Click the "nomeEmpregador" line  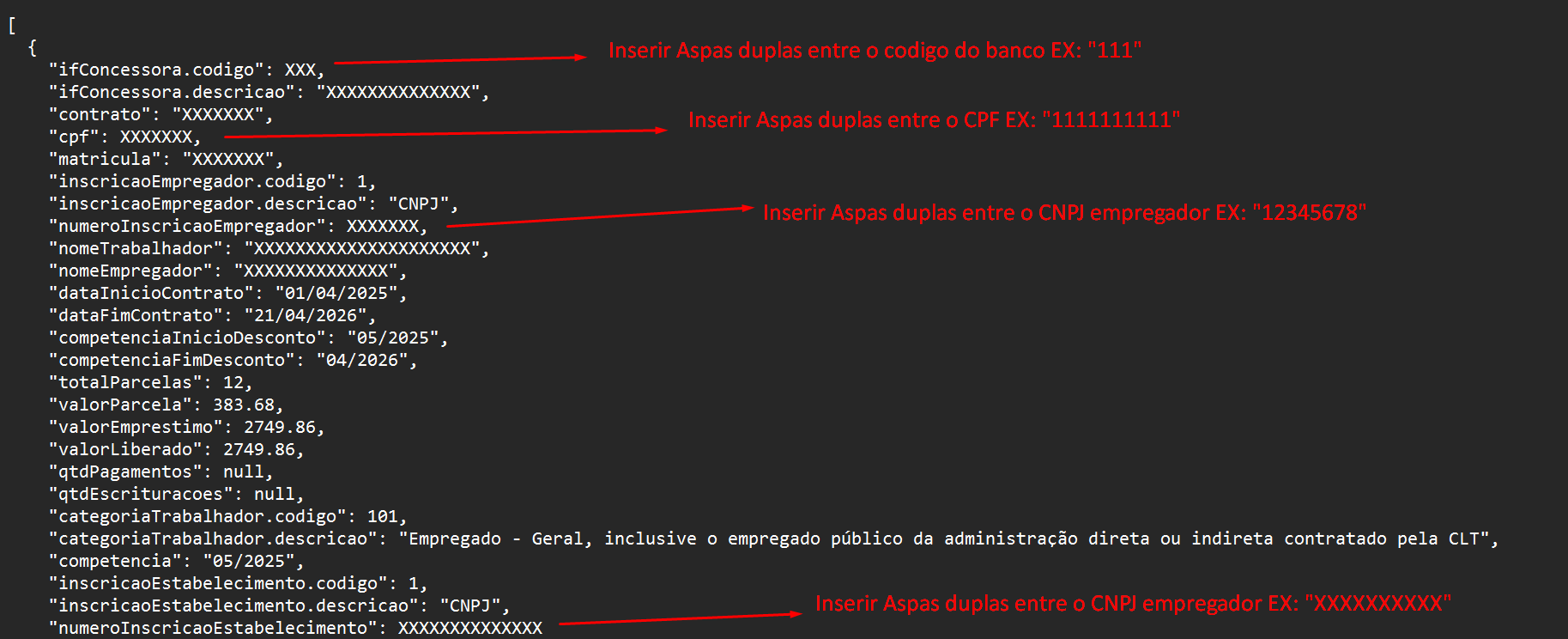[x=227, y=271]
